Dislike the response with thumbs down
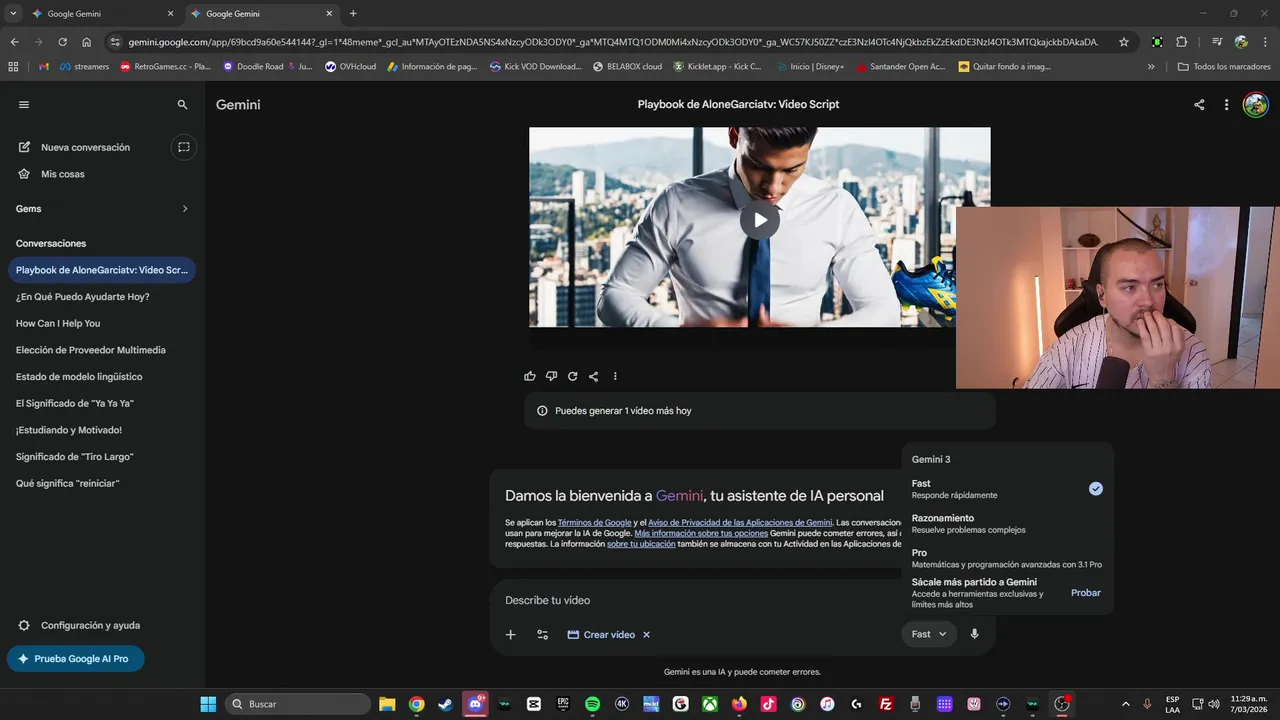Screen dimensions: 1280x720 pyautogui.click(x=551, y=376)
